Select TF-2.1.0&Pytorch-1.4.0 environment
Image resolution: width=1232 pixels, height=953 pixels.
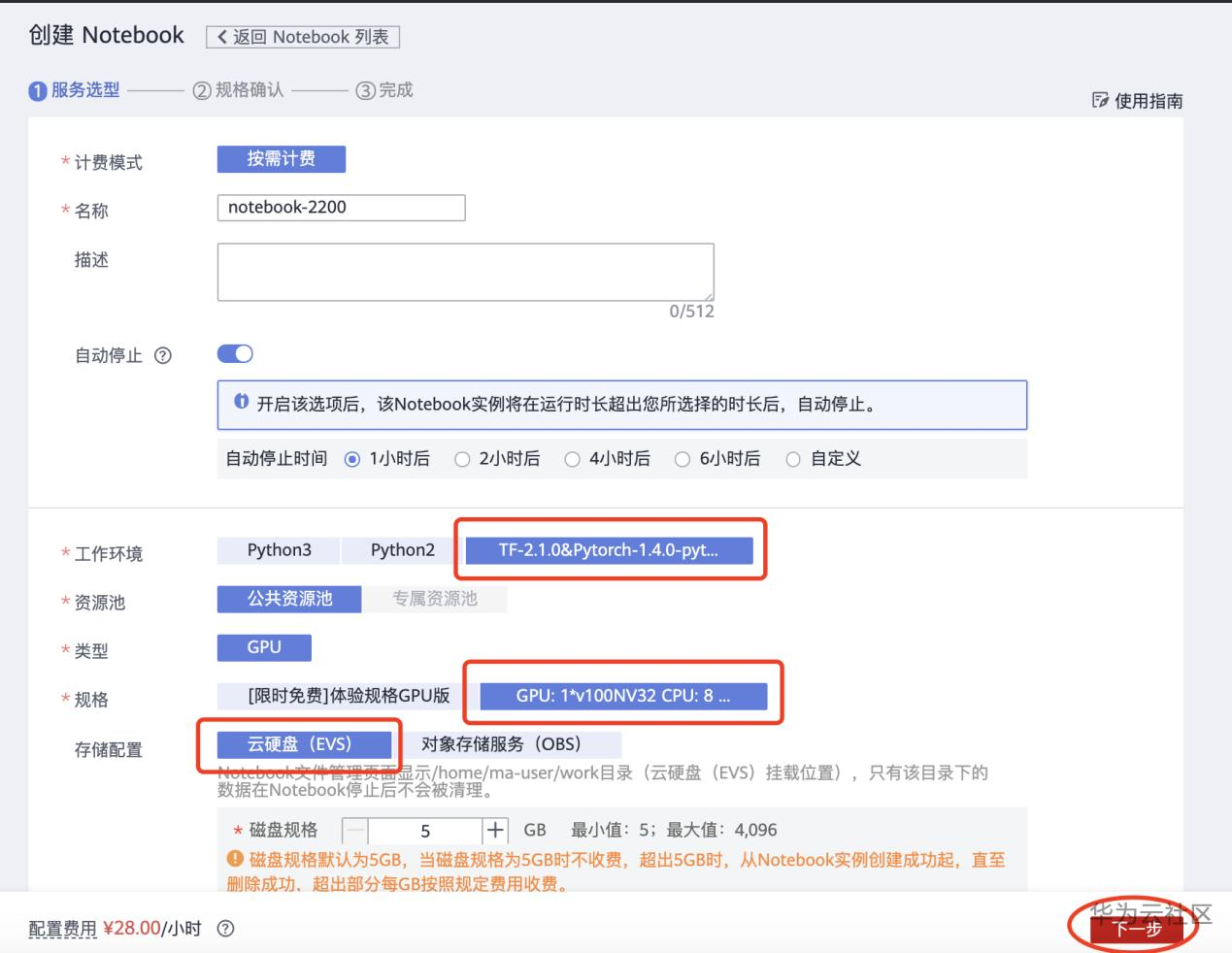(x=609, y=550)
